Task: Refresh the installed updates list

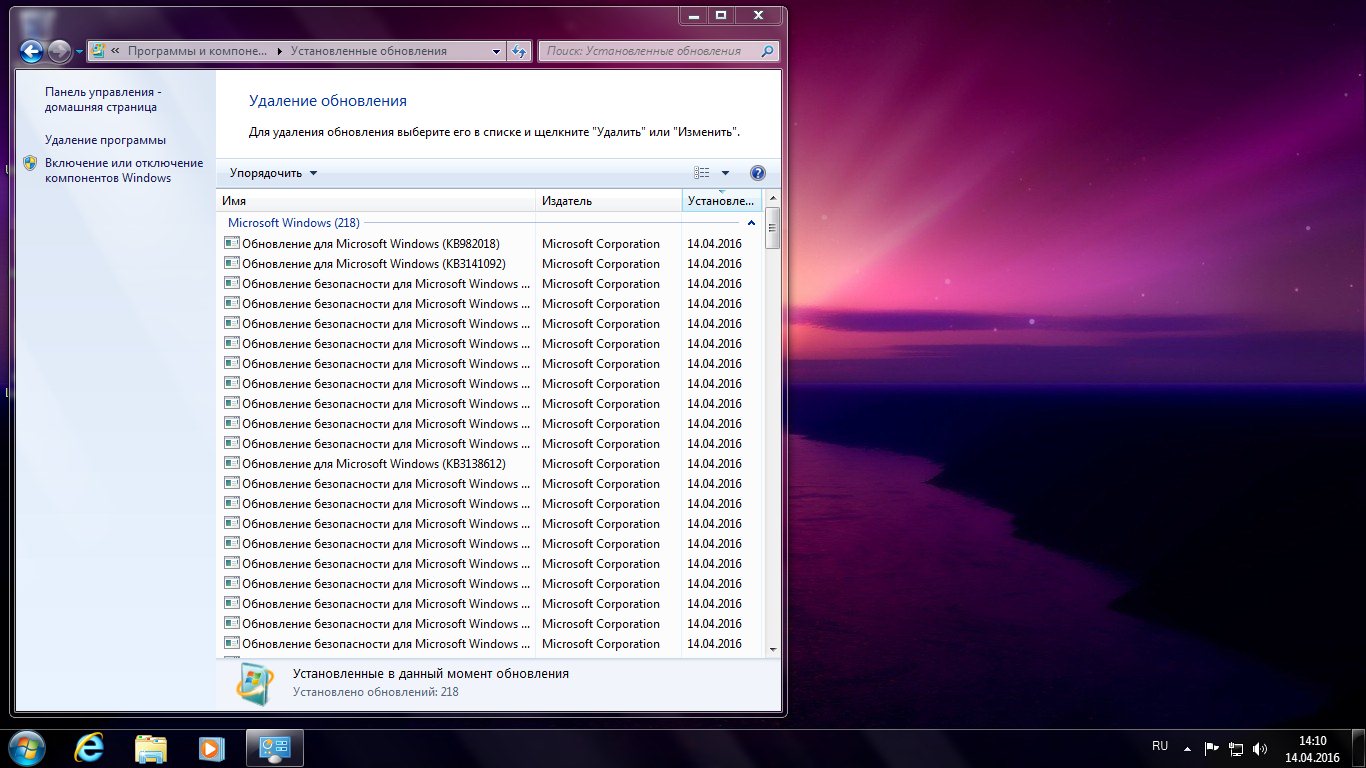Action: coord(519,51)
